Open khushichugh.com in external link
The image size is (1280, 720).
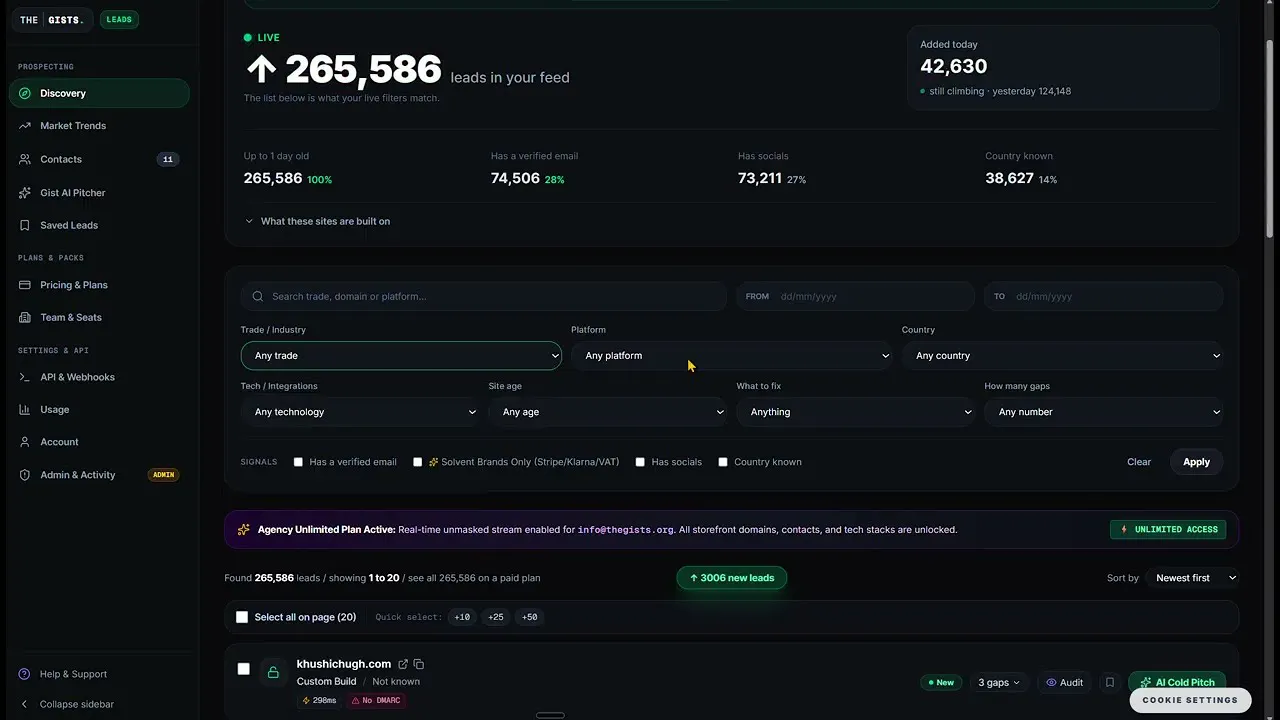403,664
